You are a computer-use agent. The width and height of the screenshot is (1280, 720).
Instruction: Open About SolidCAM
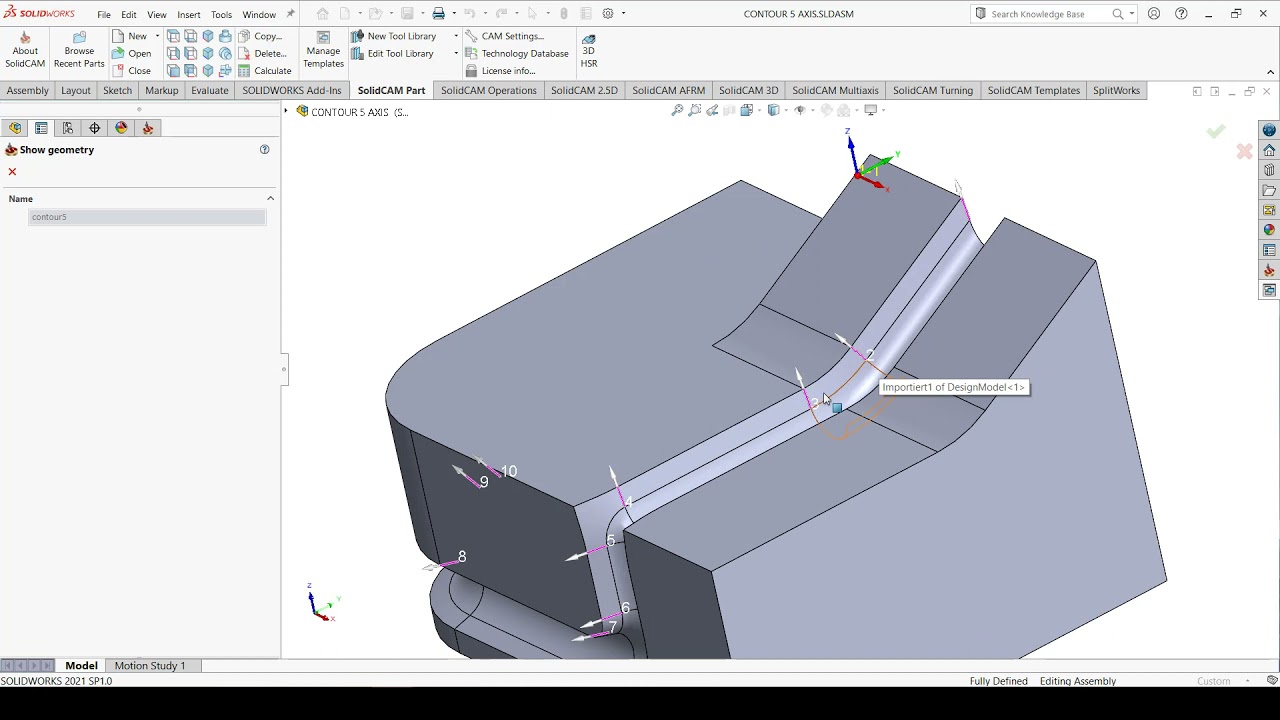25,50
